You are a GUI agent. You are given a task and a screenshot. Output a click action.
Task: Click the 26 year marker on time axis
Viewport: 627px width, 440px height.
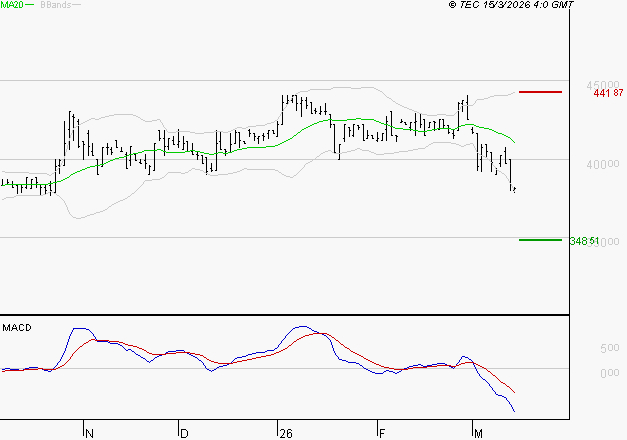click(286, 434)
